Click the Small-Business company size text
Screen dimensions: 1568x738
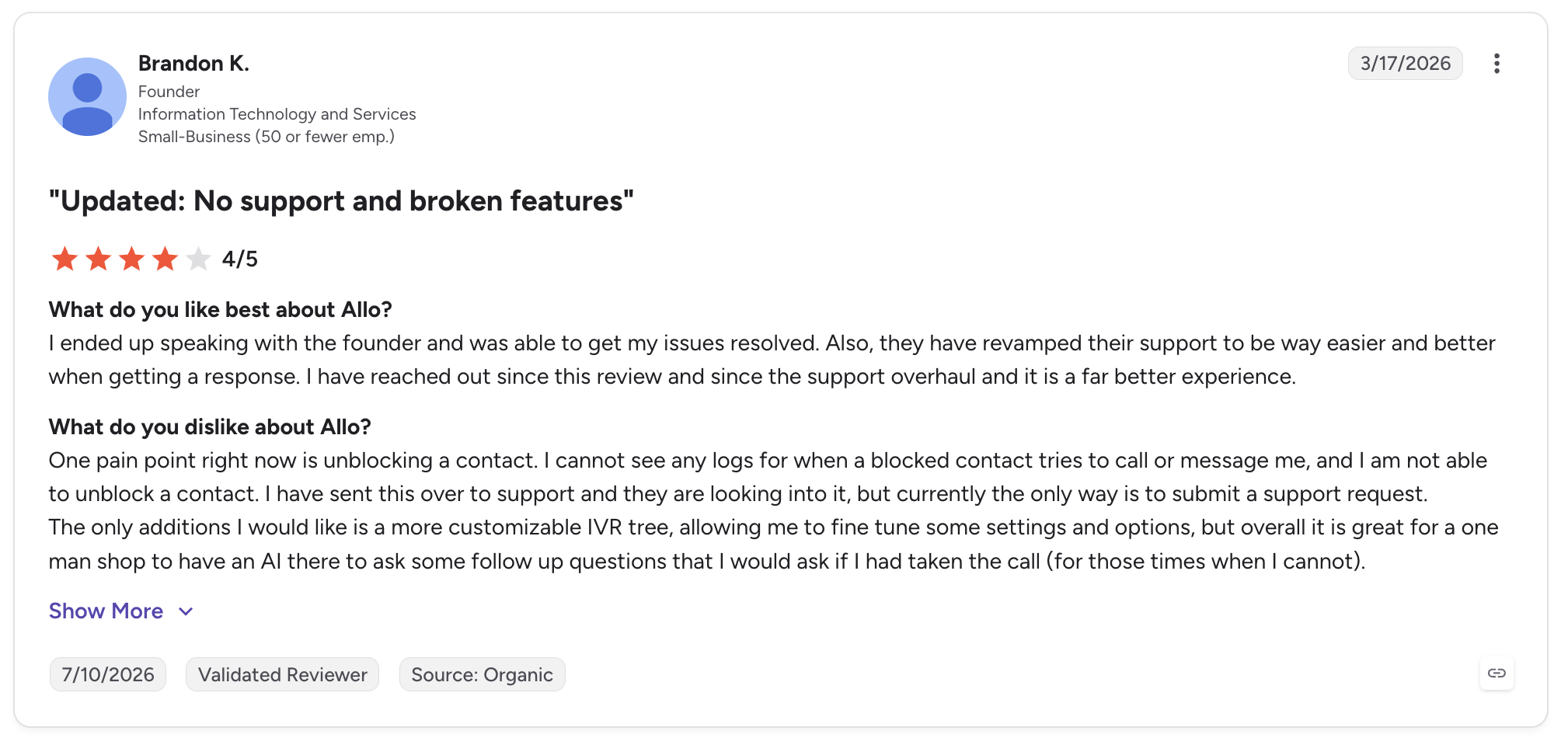pyautogui.click(x=266, y=137)
